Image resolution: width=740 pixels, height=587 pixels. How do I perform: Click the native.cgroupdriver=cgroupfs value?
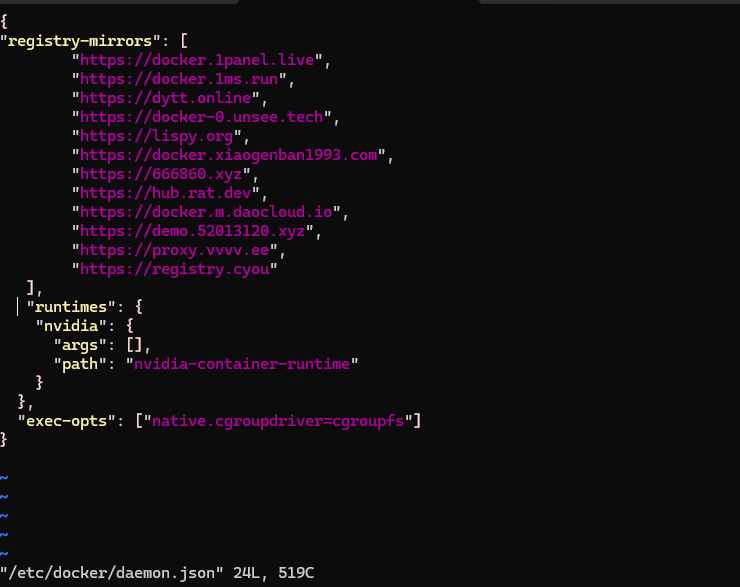278,420
